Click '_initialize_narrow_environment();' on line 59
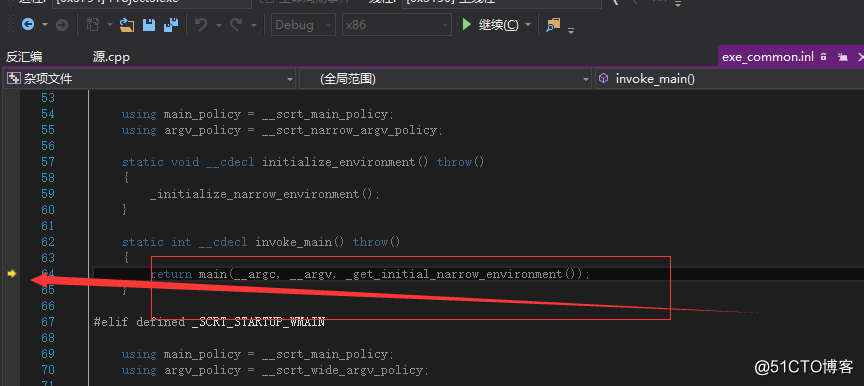 264,194
